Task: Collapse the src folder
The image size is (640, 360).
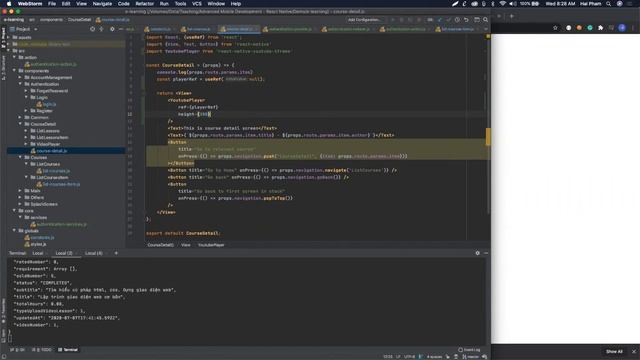Action: point(9,51)
